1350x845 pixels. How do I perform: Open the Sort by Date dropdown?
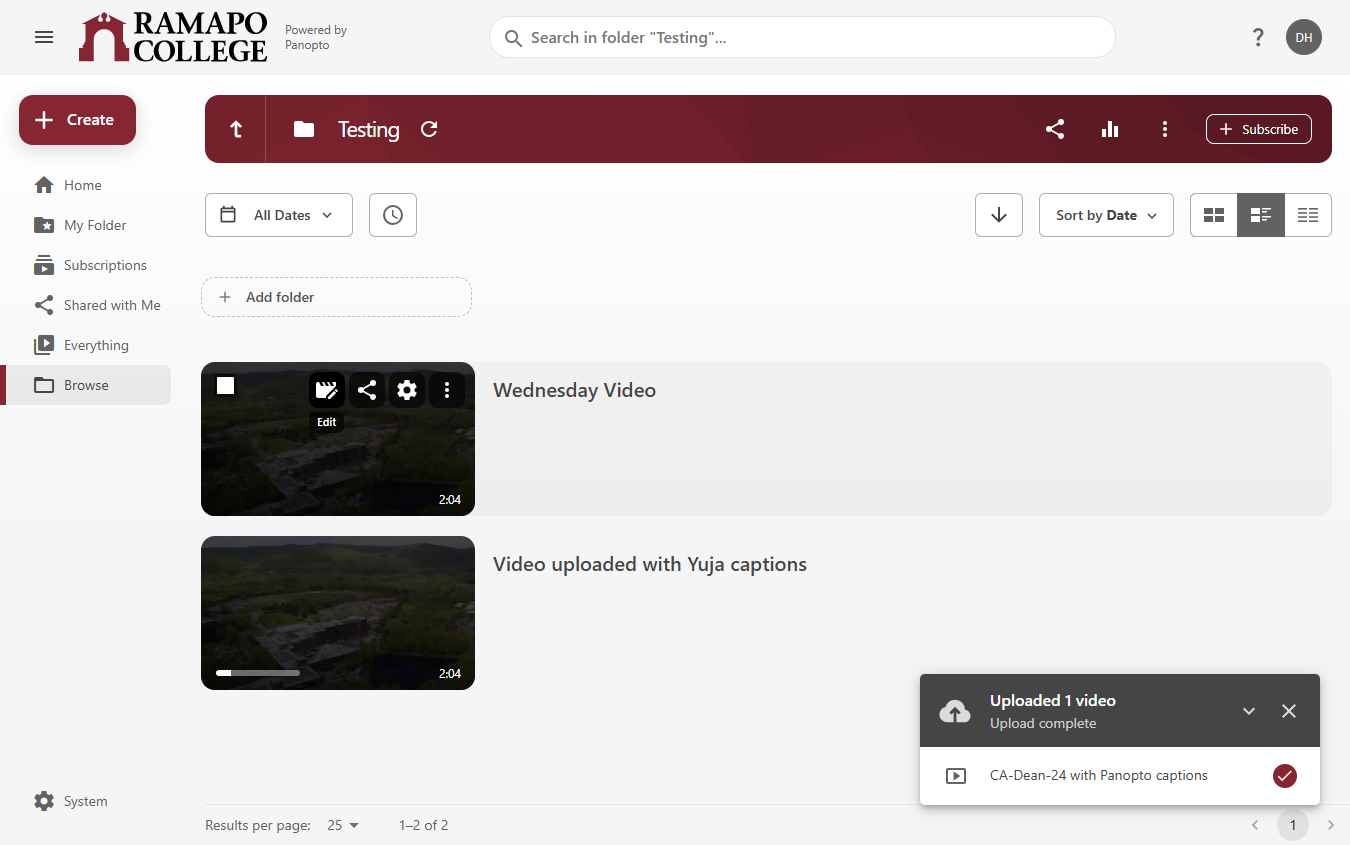1107,215
